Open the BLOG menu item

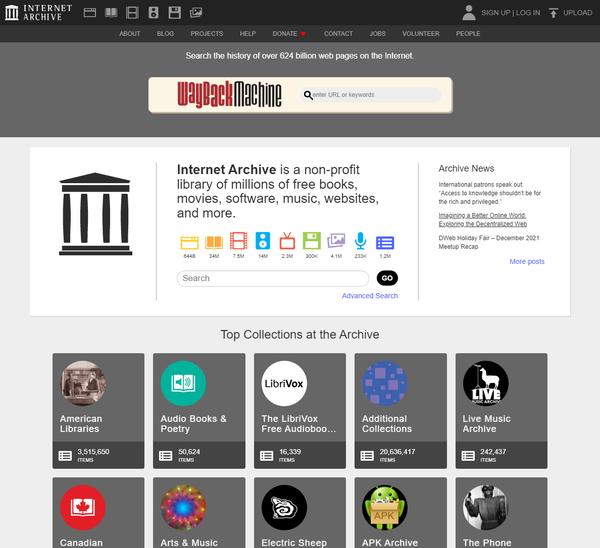tap(165, 34)
